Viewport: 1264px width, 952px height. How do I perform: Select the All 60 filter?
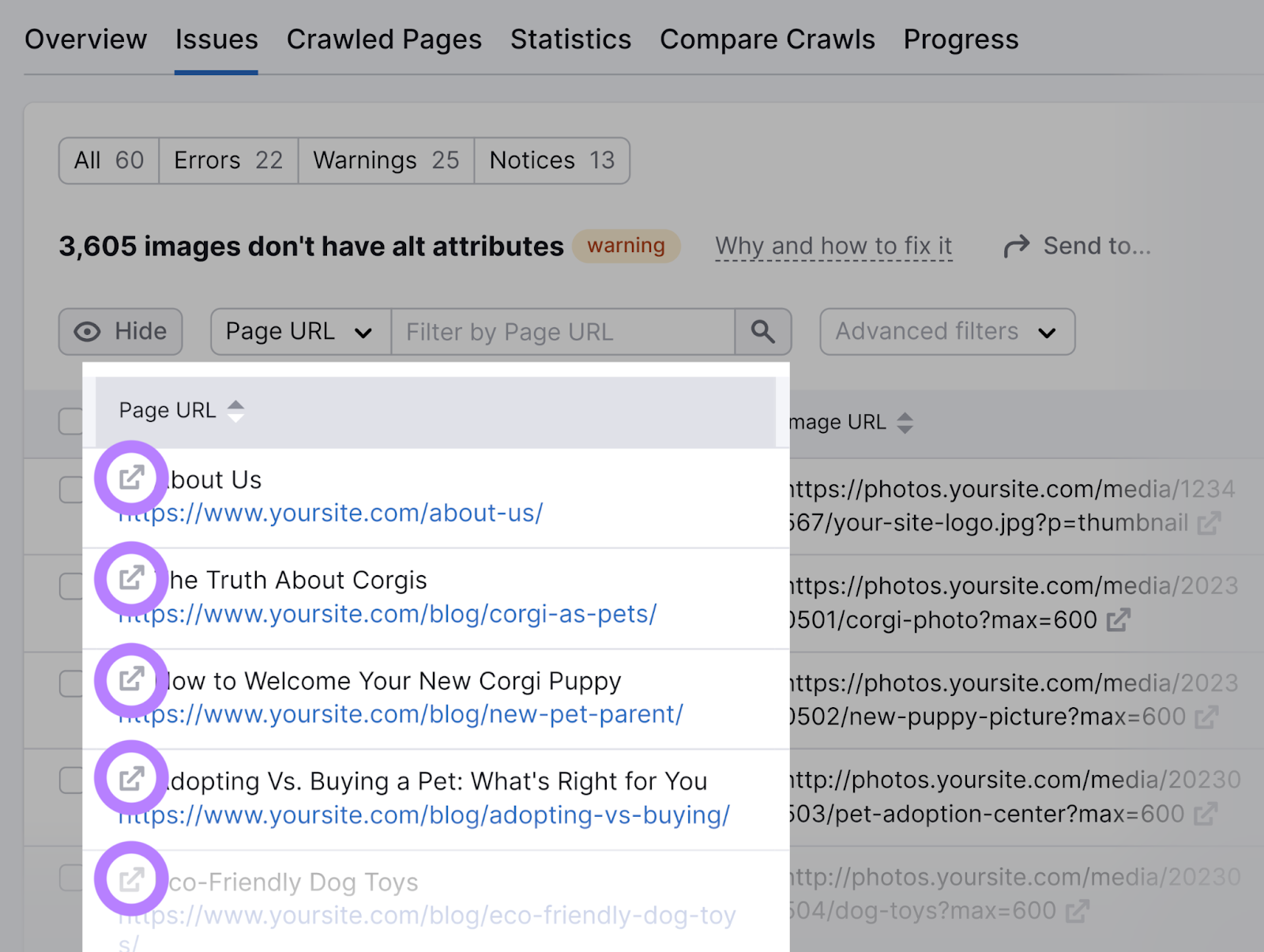(109, 160)
